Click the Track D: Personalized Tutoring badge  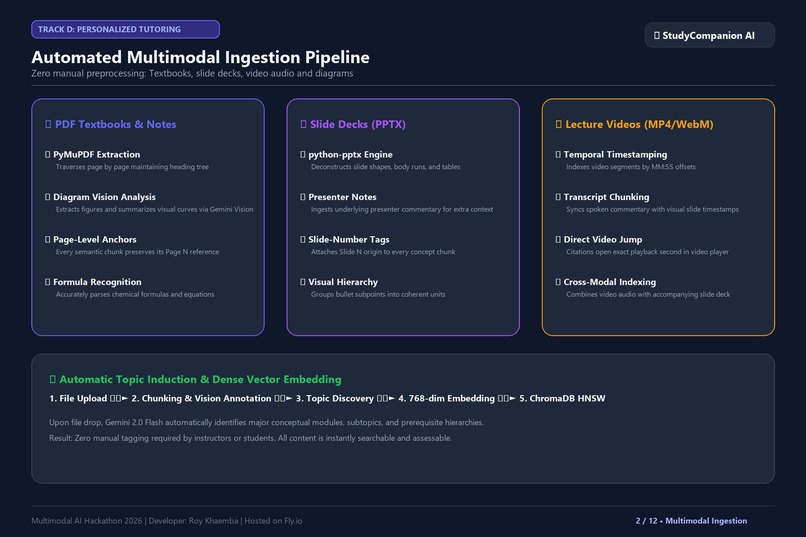coord(125,29)
